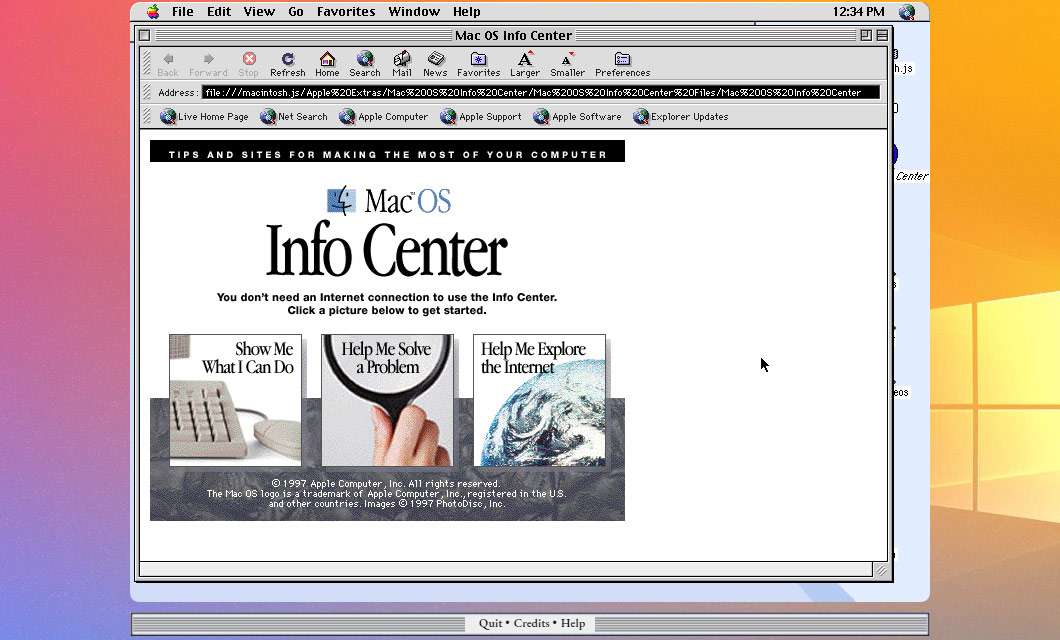Viewport: 1060px width, 640px height.
Task: Click the Explorer application menu icon
Action: (x=907, y=11)
